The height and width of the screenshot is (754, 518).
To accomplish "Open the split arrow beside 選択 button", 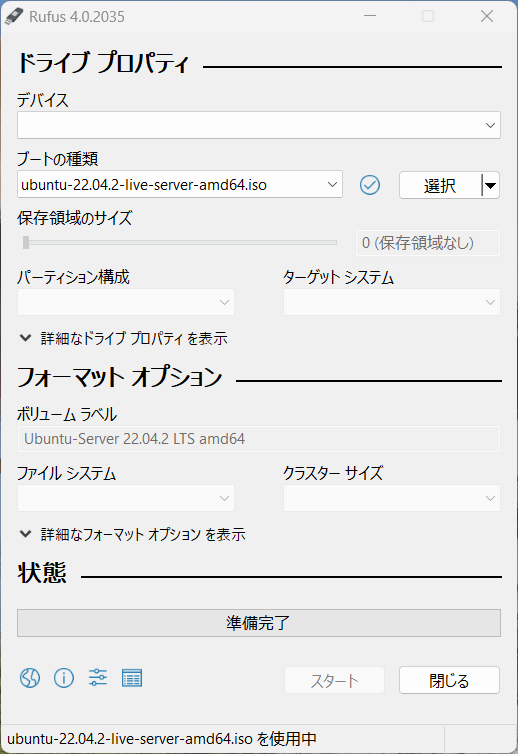I will [x=490, y=185].
